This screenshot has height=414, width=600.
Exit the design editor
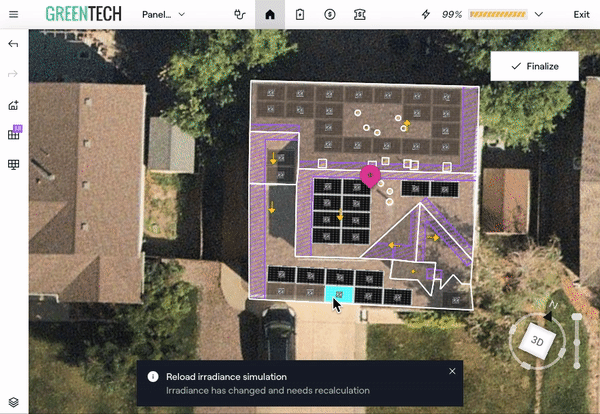pos(581,15)
